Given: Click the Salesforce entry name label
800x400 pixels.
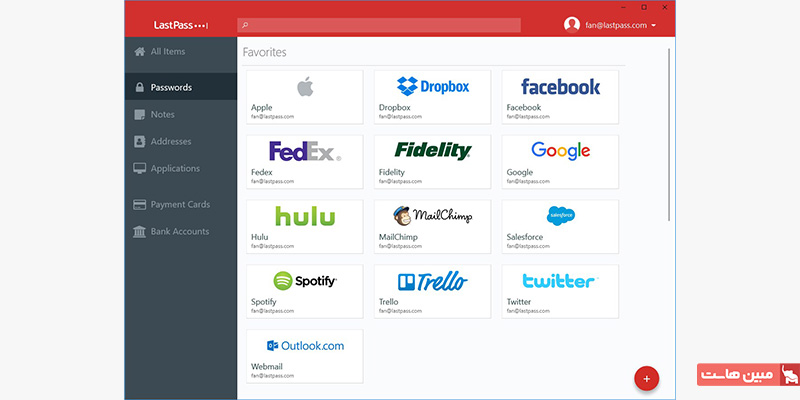Looking at the screenshot, I should 524,237.
